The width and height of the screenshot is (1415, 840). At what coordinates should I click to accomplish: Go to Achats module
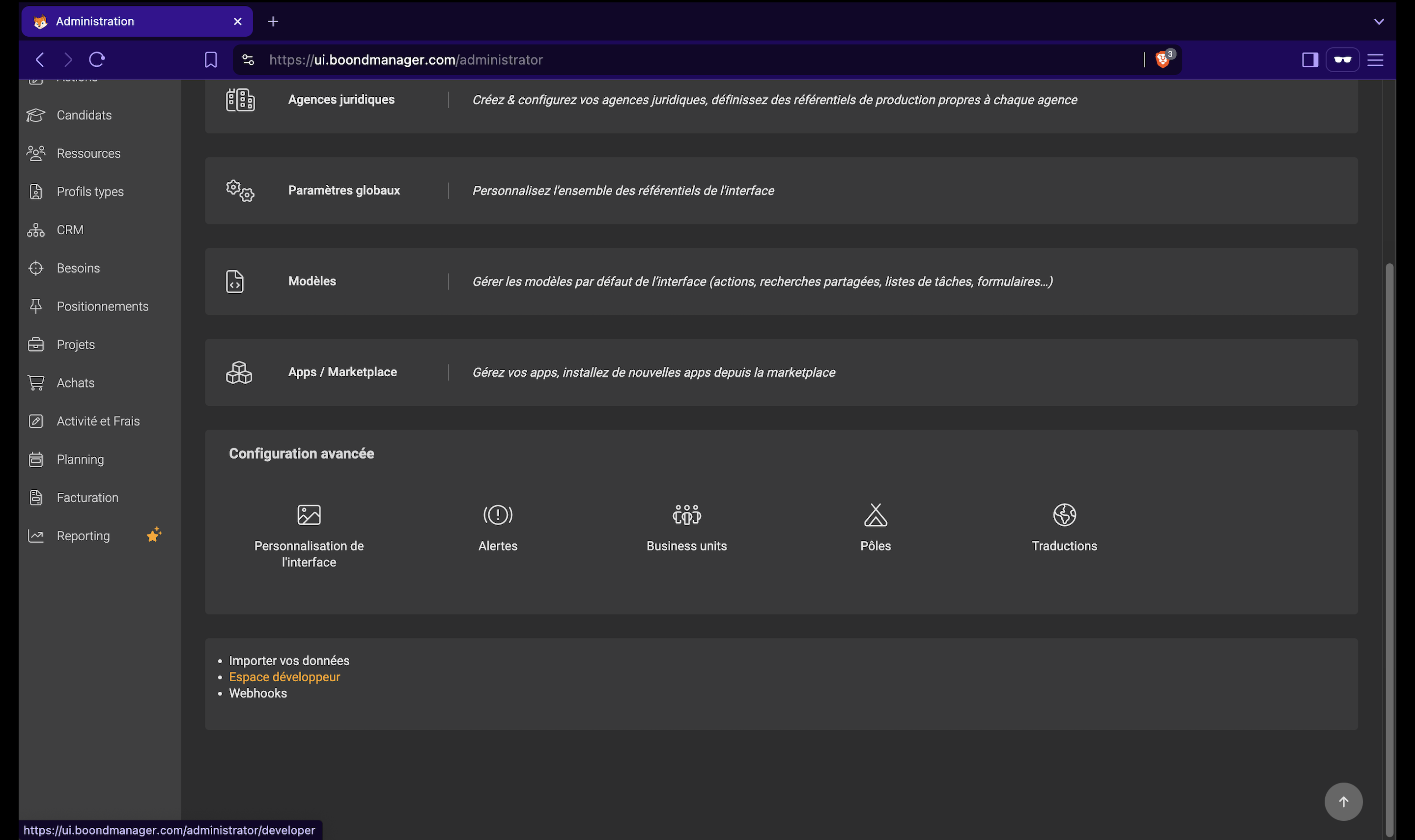(x=75, y=383)
